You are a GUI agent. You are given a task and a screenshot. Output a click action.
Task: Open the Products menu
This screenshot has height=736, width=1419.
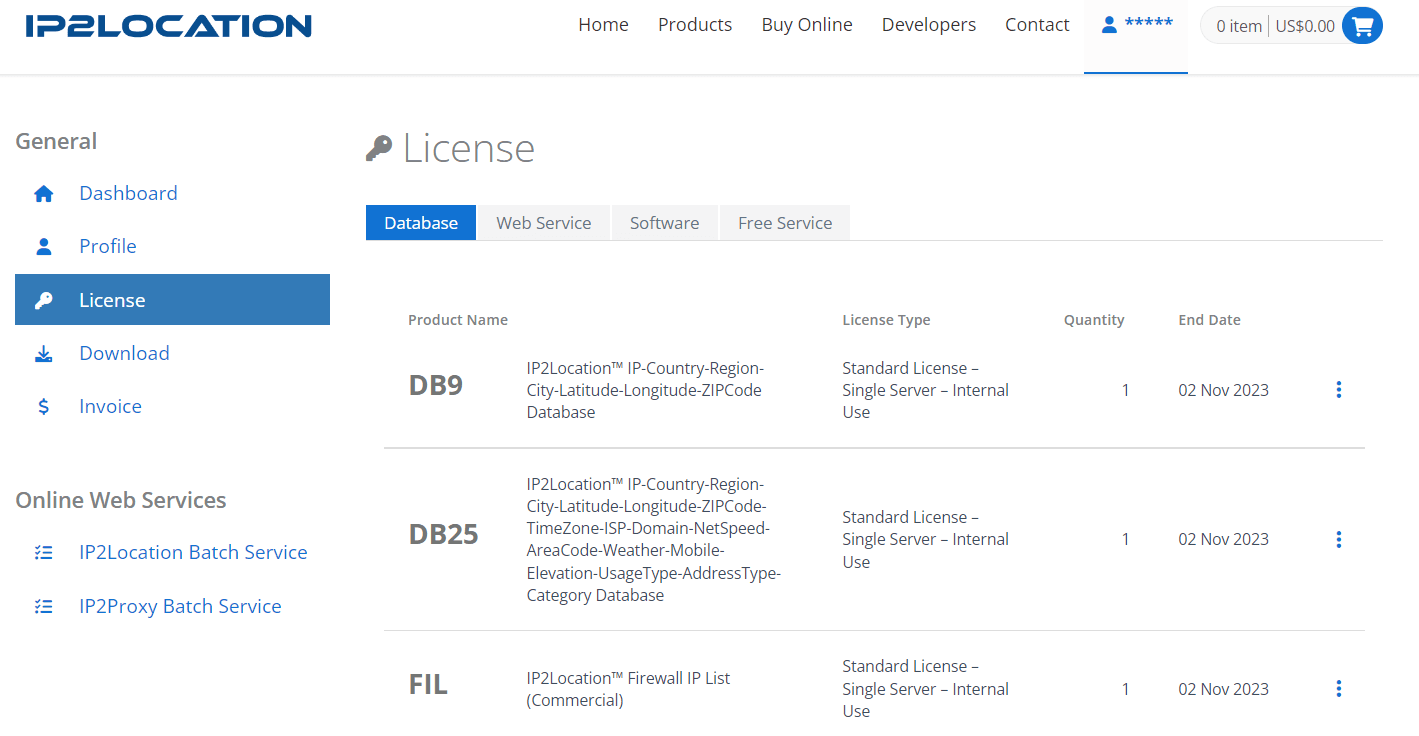695,25
